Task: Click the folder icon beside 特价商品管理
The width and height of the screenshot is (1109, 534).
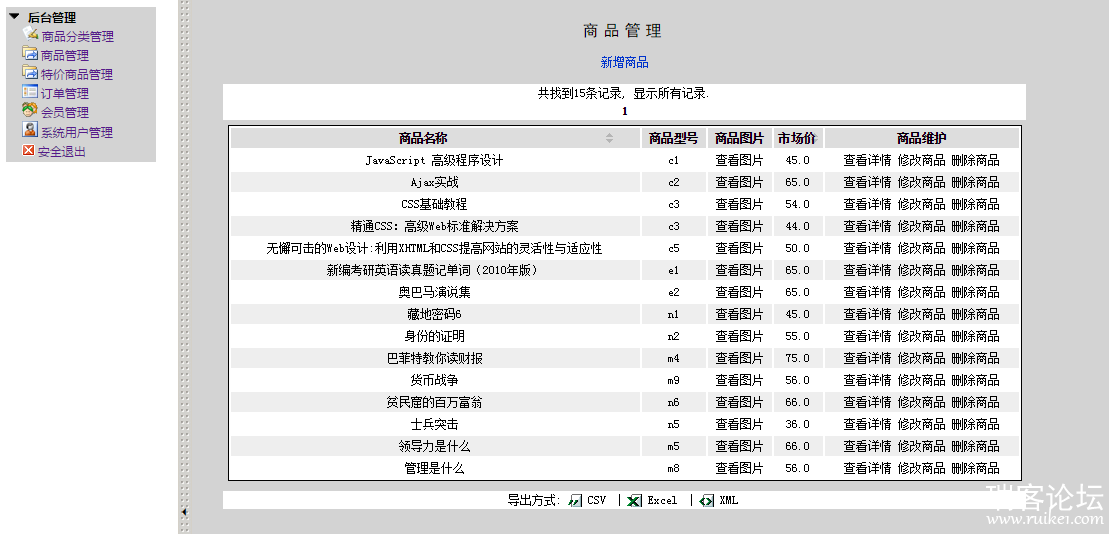Action: pyautogui.click(x=30, y=72)
